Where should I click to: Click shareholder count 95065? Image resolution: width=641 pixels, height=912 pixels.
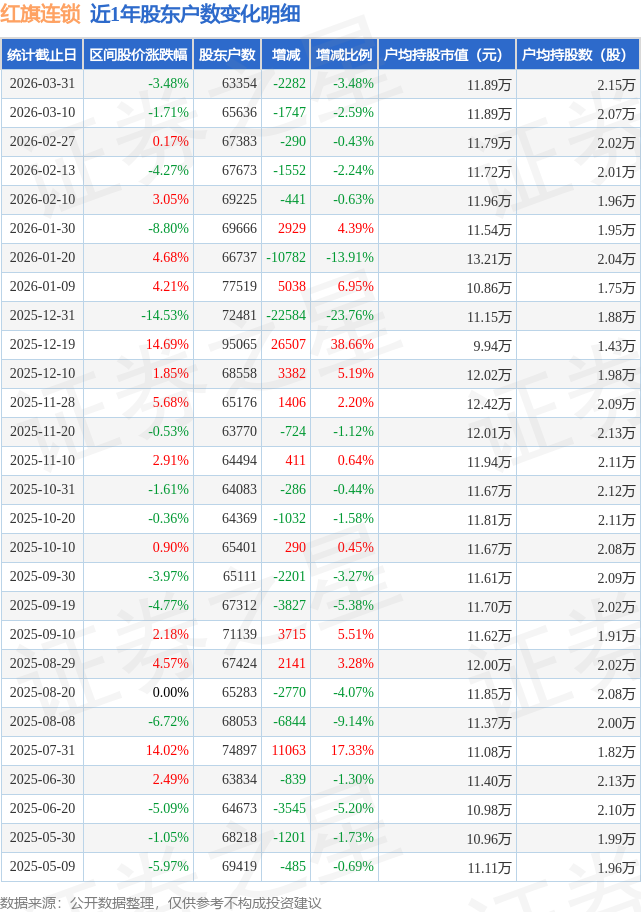[x=239, y=345]
